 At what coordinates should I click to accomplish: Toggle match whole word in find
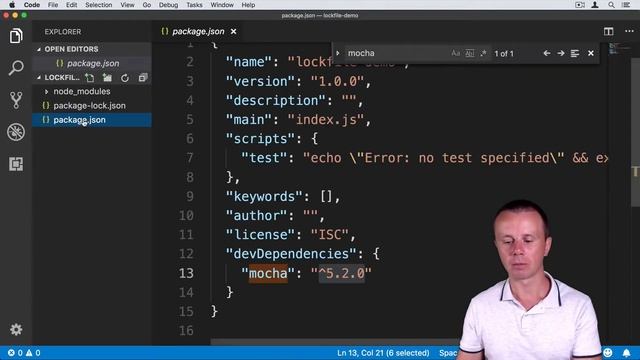(x=469, y=53)
